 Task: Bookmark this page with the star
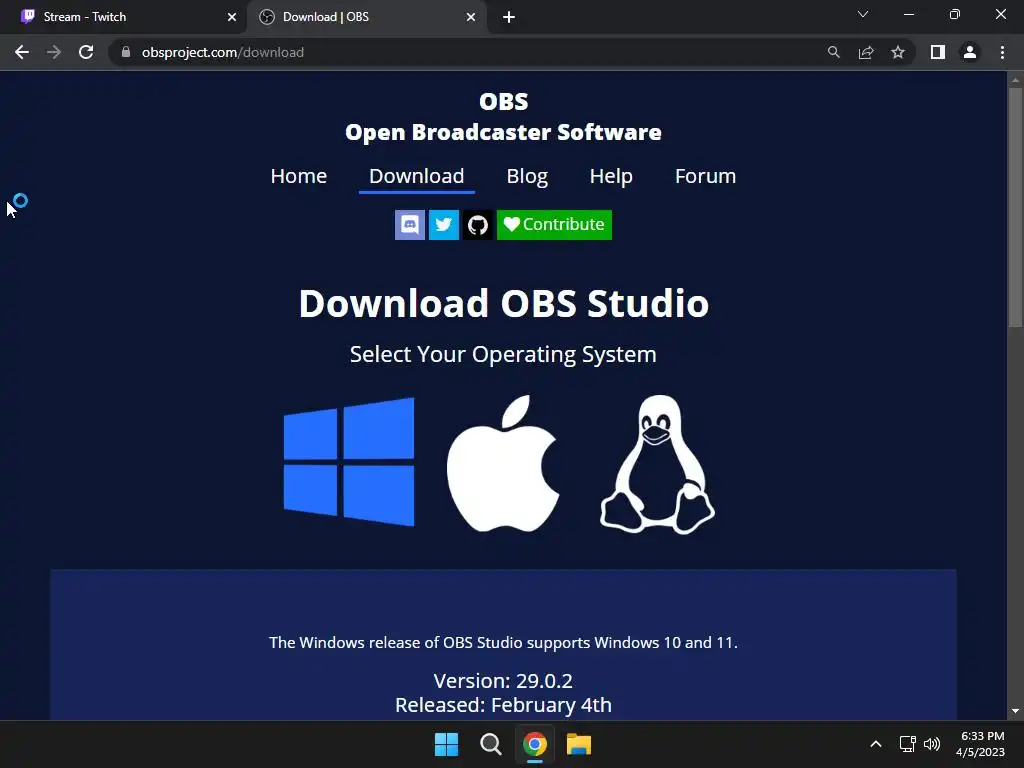(x=898, y=52)
